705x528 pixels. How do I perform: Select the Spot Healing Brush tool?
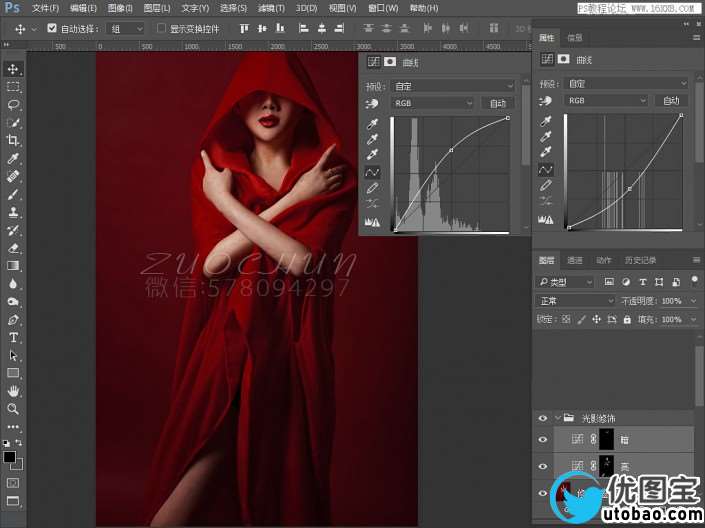pos(13,176)
